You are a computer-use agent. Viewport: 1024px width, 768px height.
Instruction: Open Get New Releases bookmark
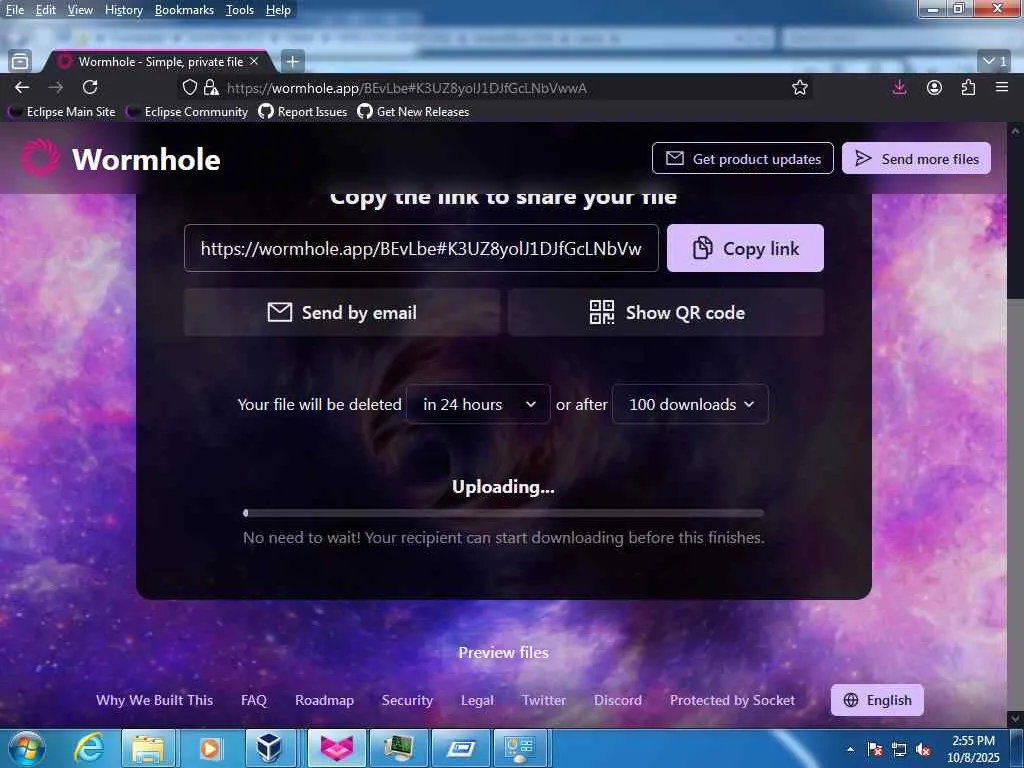413,112
